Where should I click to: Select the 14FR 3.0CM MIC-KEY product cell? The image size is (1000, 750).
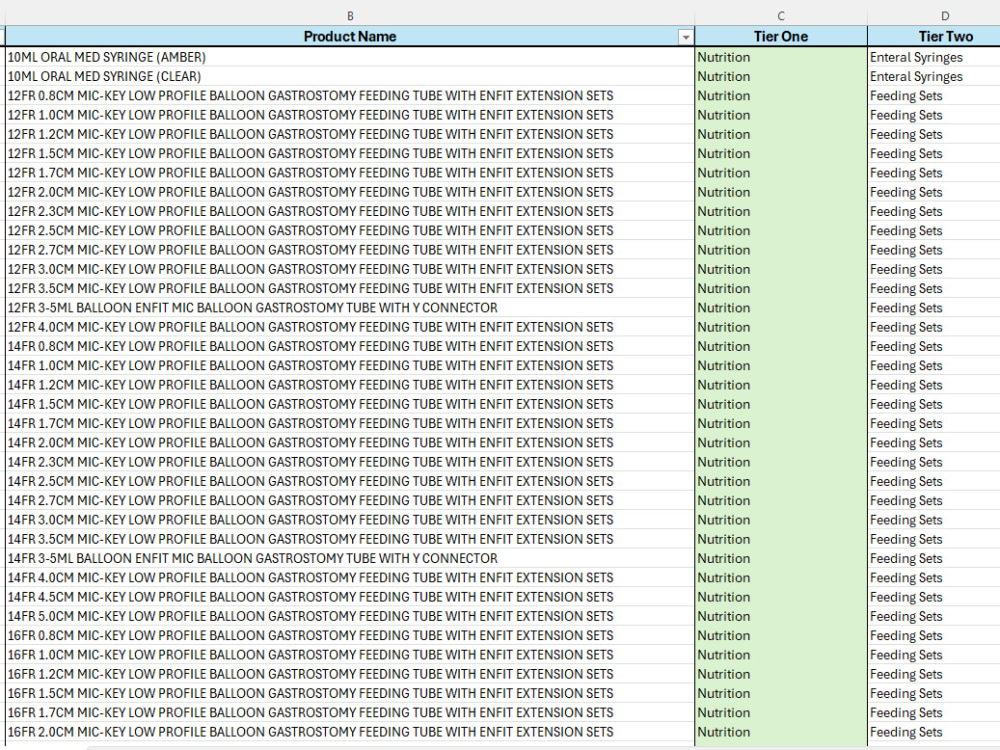coord(349,520)
